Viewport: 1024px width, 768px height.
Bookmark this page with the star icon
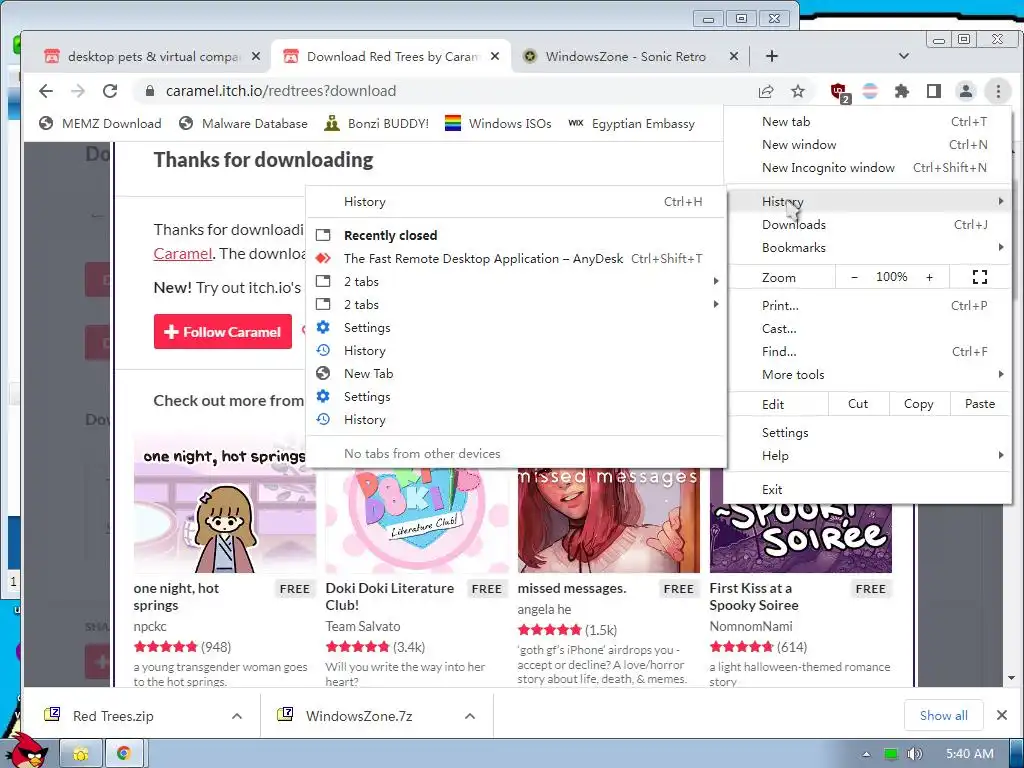797,91
